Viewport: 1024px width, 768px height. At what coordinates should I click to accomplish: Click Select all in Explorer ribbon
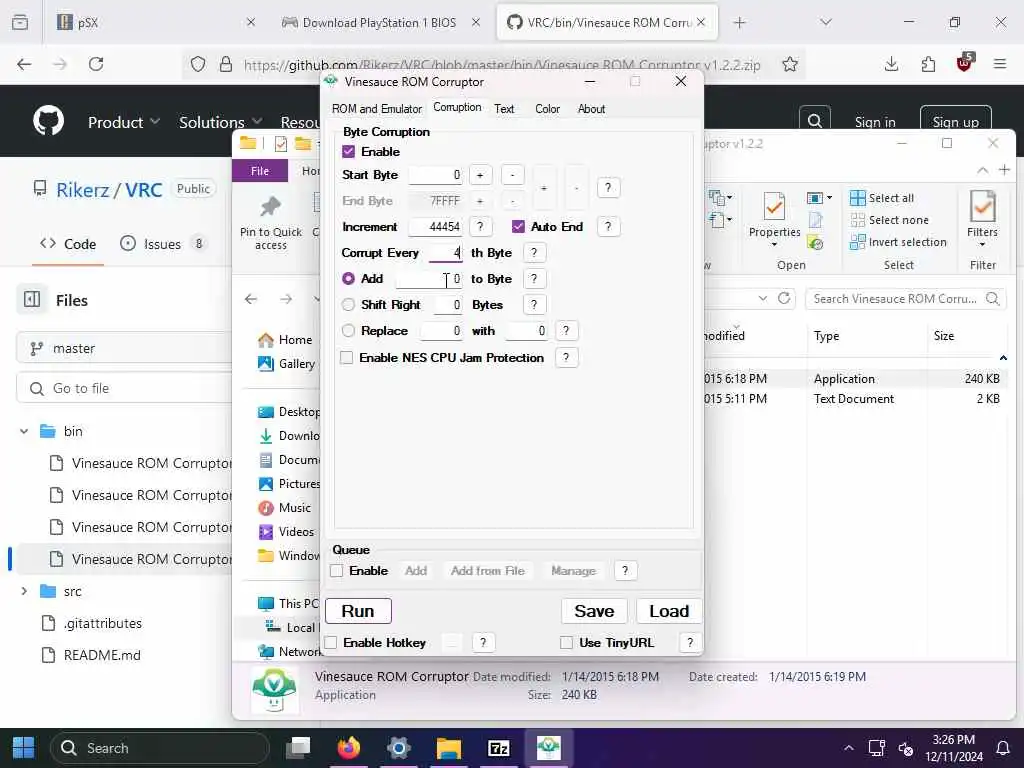pyautogui.click(x=882, y=198)
